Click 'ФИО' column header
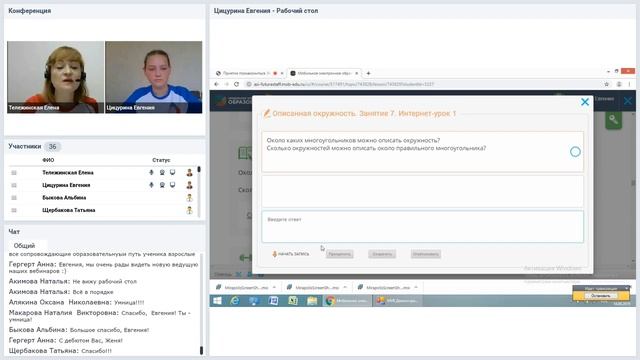The height and width of the screenshot is (360, 640). click(x=48, y=160)
